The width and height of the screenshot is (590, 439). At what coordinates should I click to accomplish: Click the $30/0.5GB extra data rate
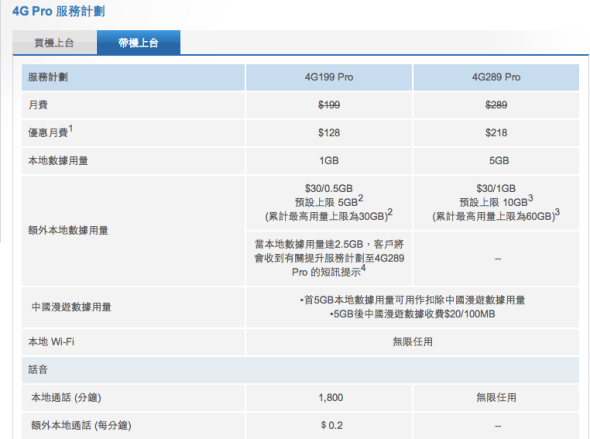coord(329,188)
